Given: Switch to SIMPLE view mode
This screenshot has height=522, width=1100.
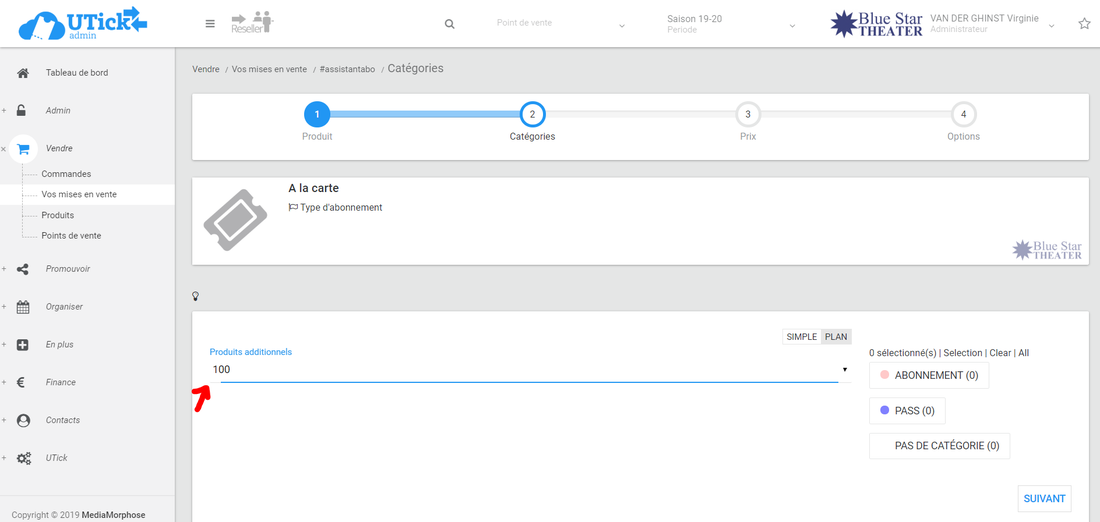Looking at the screenshot, I should click(x=801, y=337).
